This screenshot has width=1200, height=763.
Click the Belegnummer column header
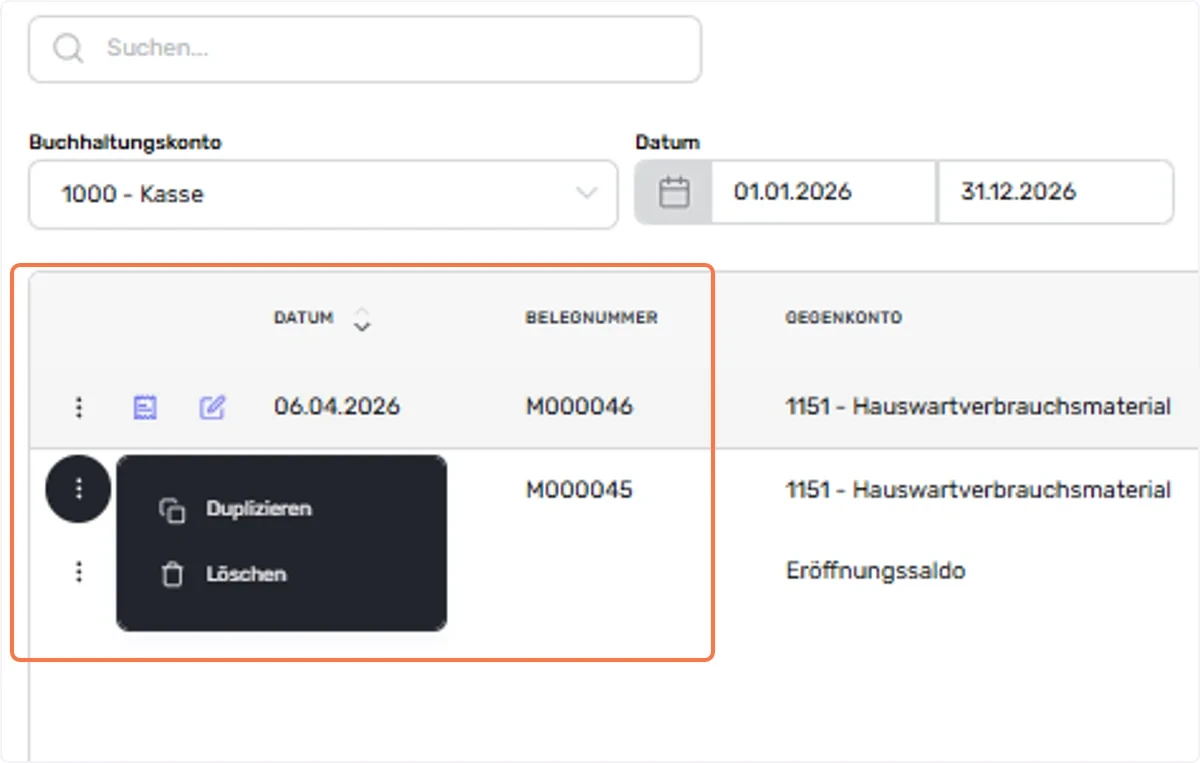click(592, 318)
